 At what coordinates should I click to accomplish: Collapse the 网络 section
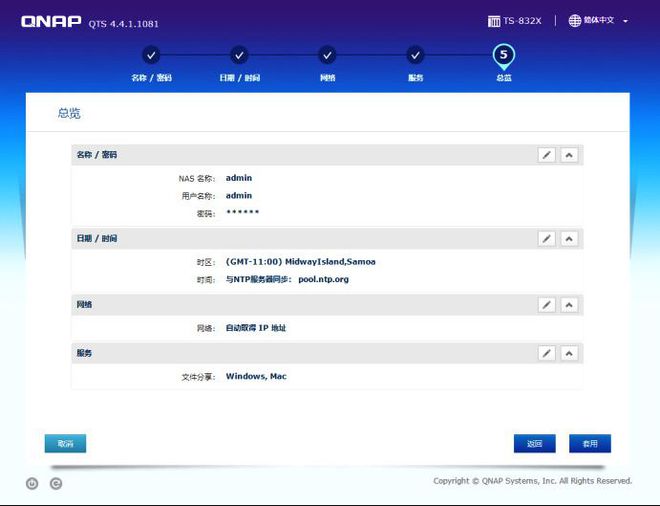(x=569, y=305)
